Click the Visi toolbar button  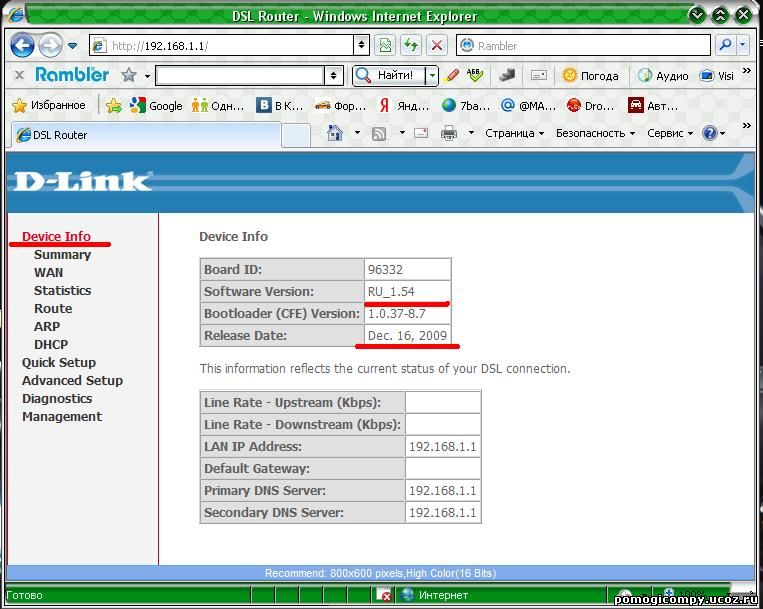[x=717, y=76]
